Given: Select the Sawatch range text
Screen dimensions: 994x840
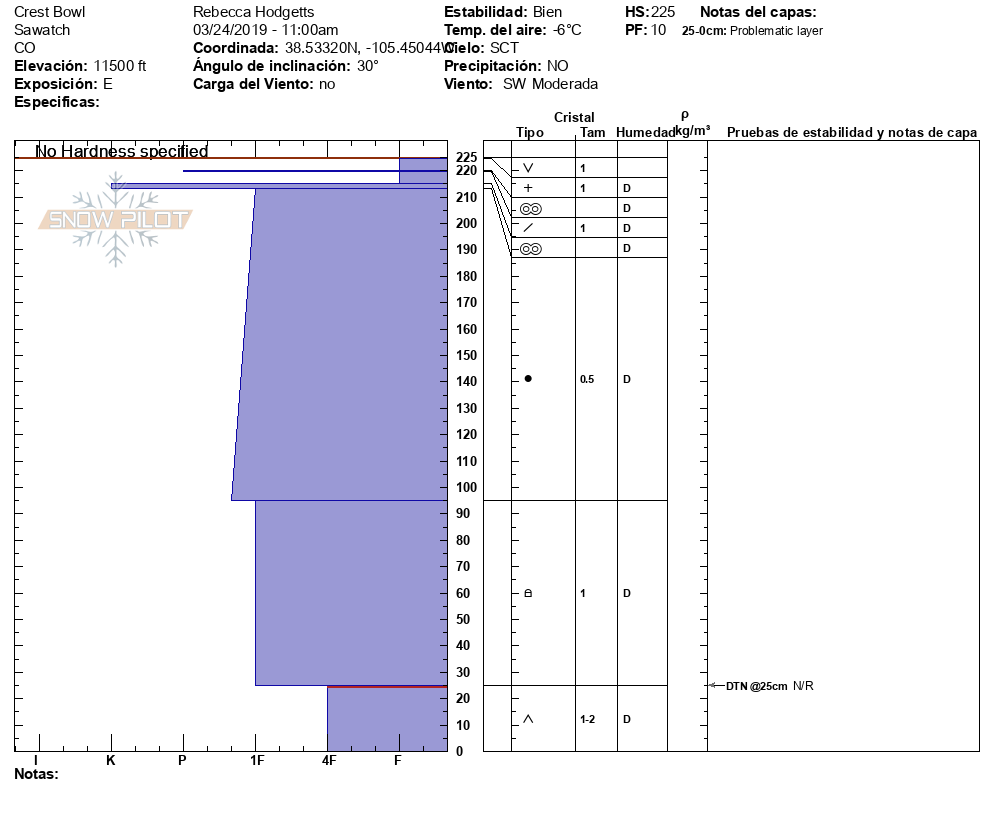Looking at the screenshot, I should 42,30.
